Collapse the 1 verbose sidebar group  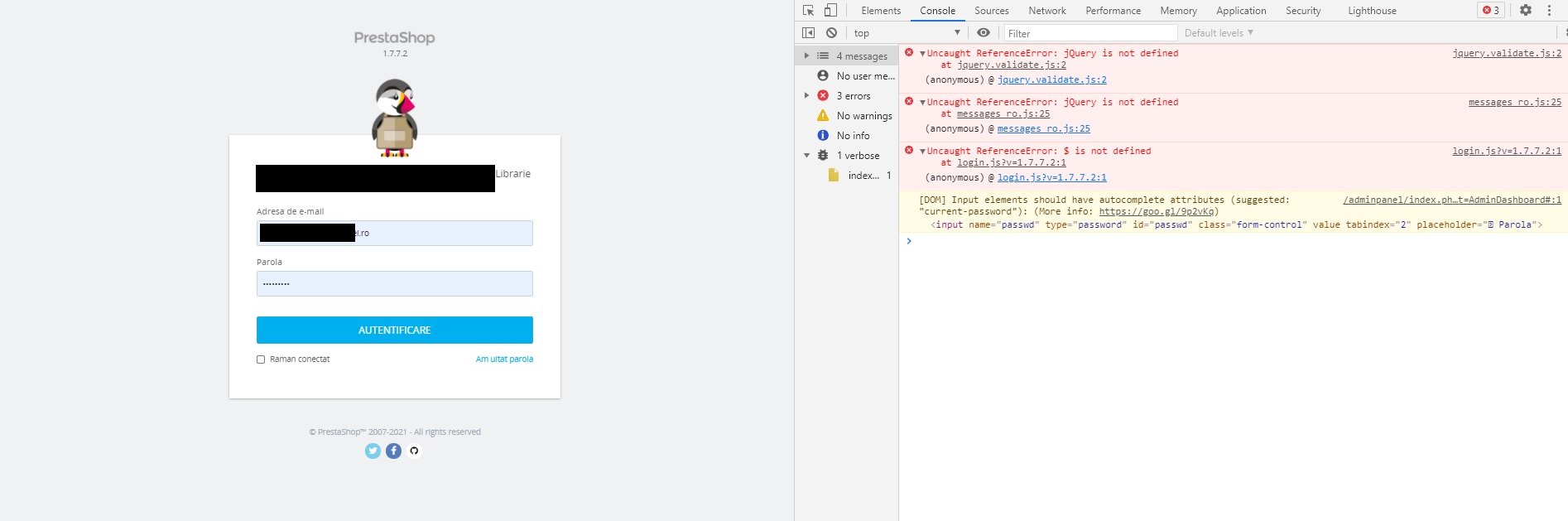(x=806, y=156)
